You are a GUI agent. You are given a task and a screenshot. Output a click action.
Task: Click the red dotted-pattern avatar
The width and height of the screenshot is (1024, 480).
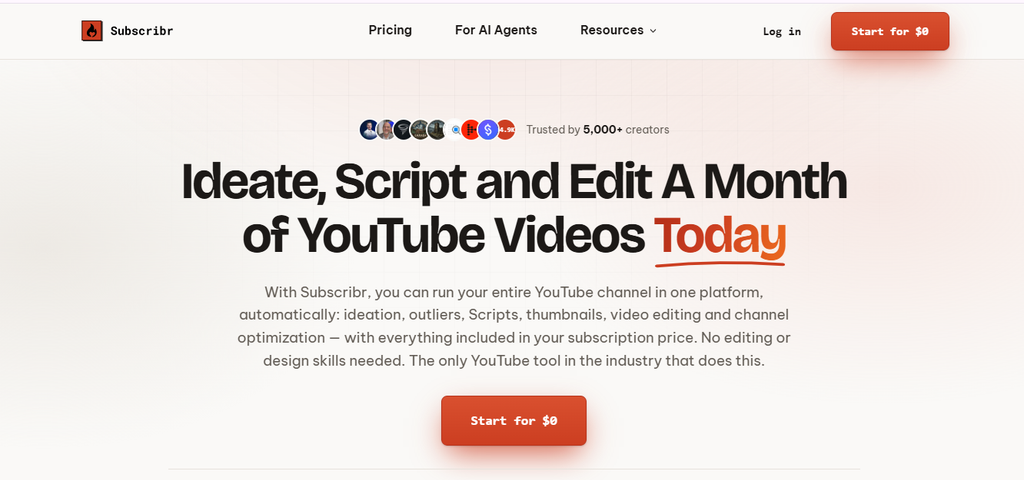[x=471, y=129]
